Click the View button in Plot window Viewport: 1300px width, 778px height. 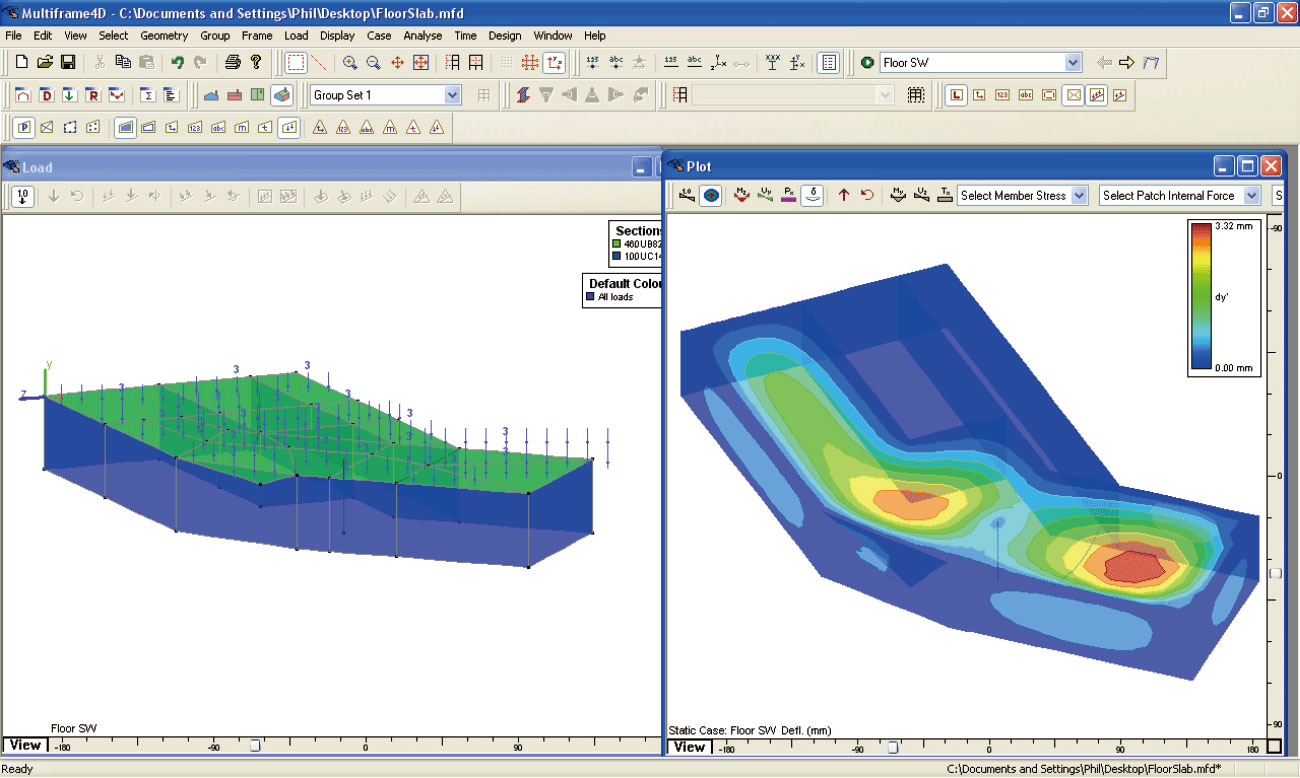688,746
